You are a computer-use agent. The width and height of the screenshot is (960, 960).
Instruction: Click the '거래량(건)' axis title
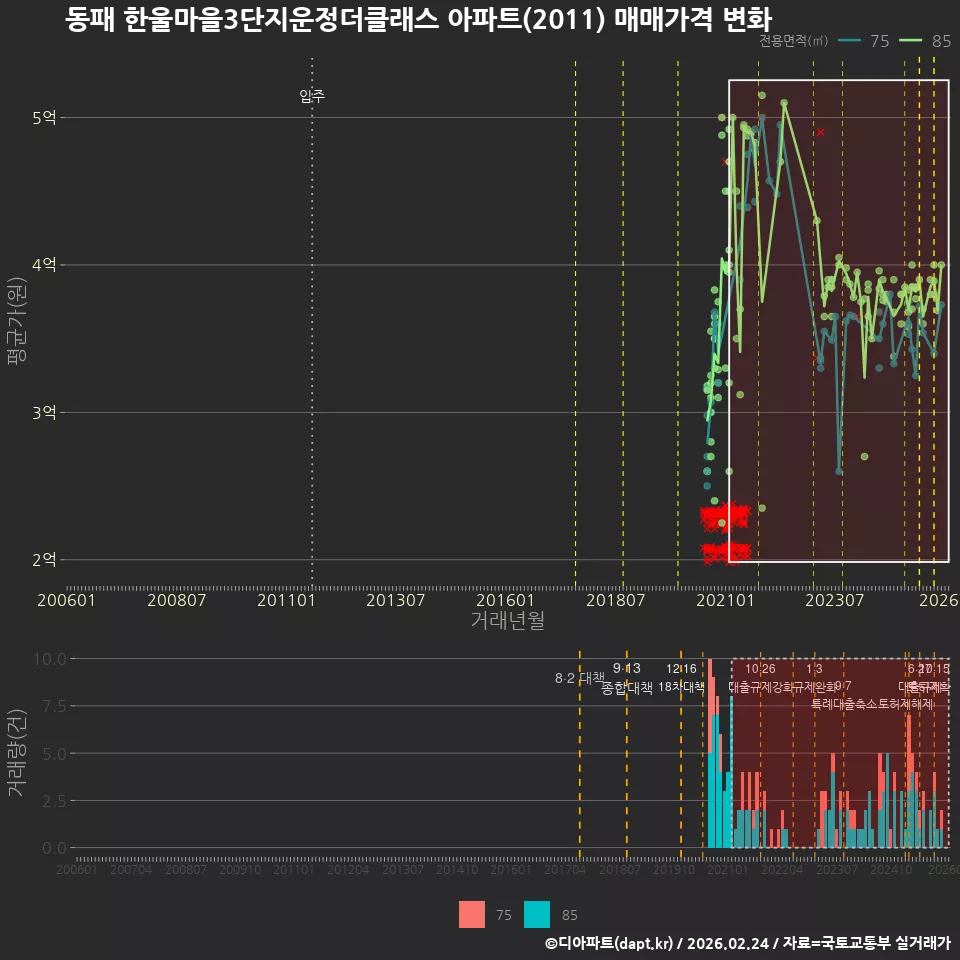(17, 753)
